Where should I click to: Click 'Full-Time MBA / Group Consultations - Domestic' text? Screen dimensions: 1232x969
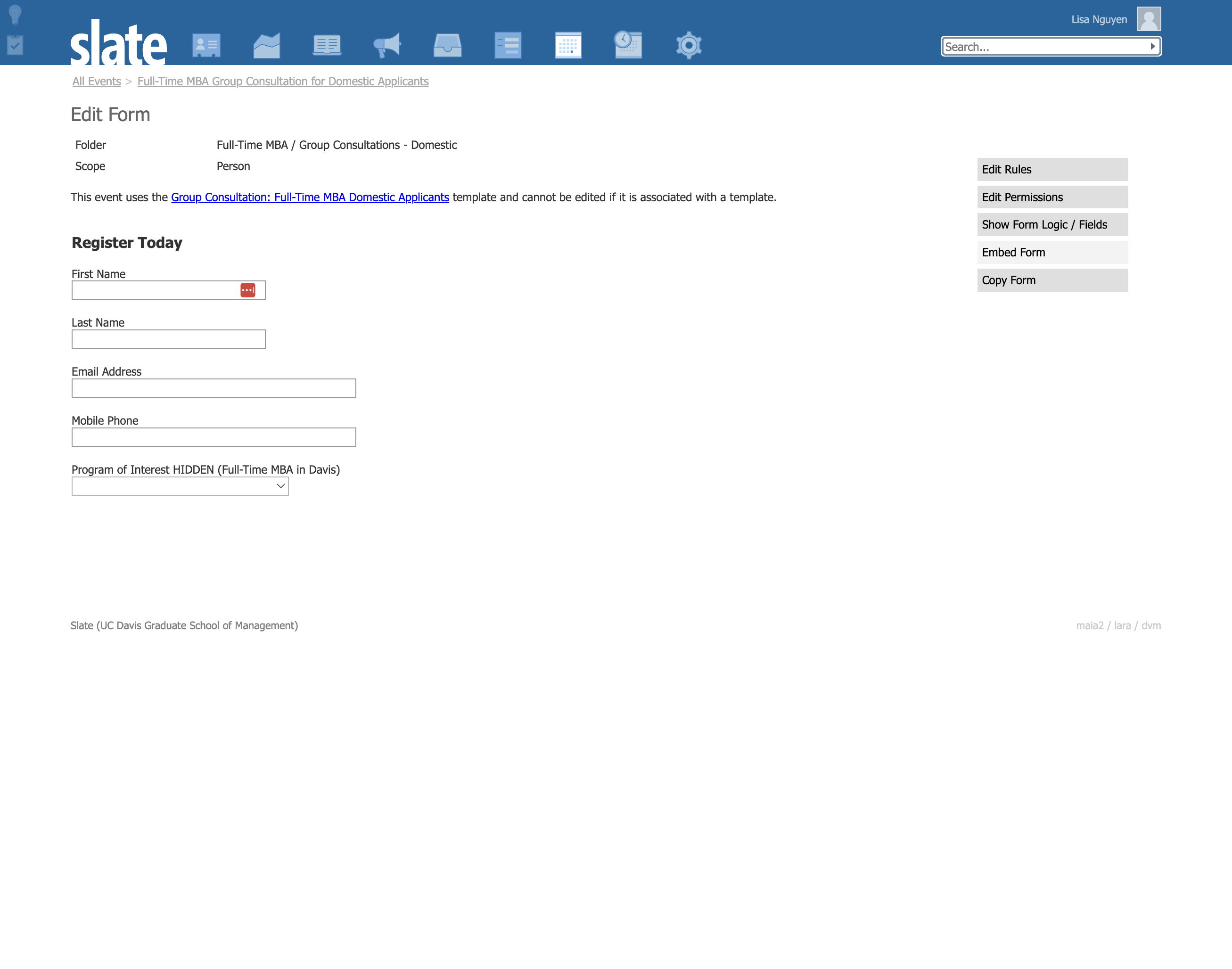click(x=337, y=145)
